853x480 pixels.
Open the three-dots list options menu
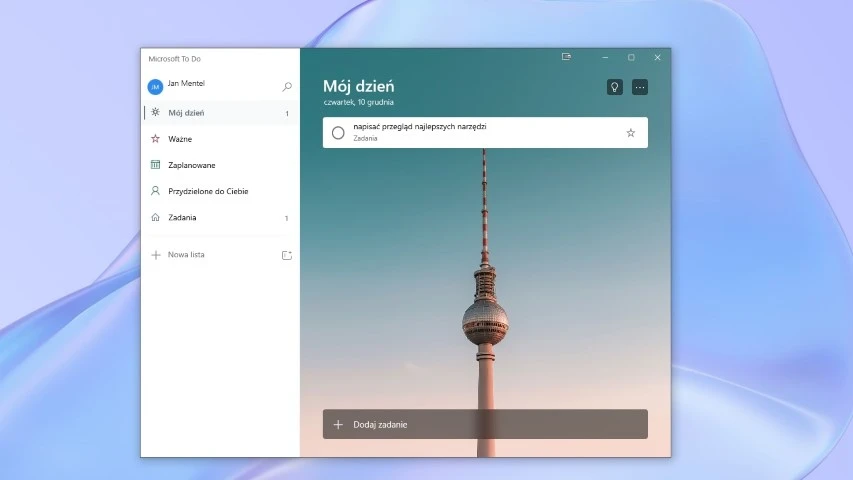pos(640,87)
